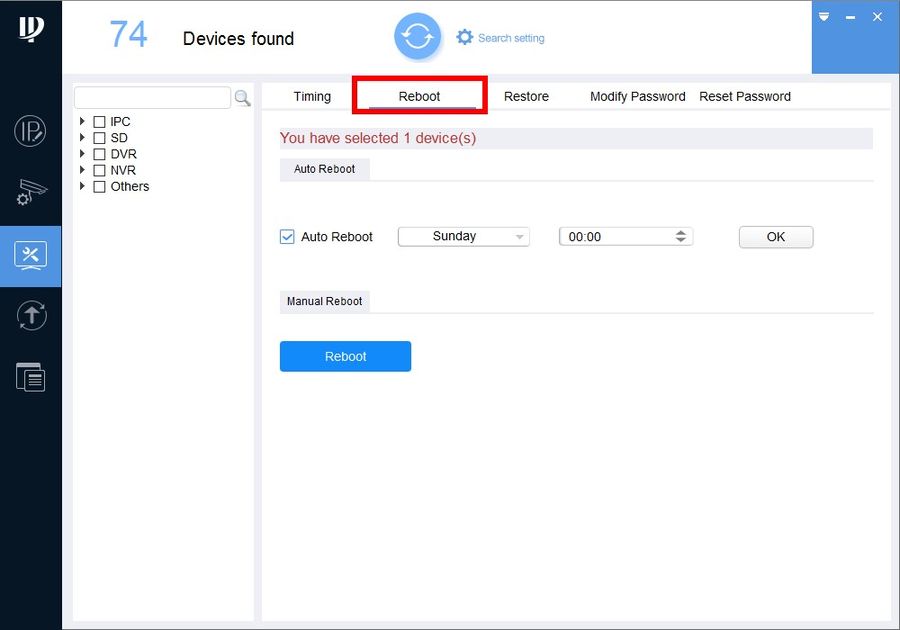Click the 'You have selected 1 device(s)' text
The image size is (900, 630).
tap(378, 138)
